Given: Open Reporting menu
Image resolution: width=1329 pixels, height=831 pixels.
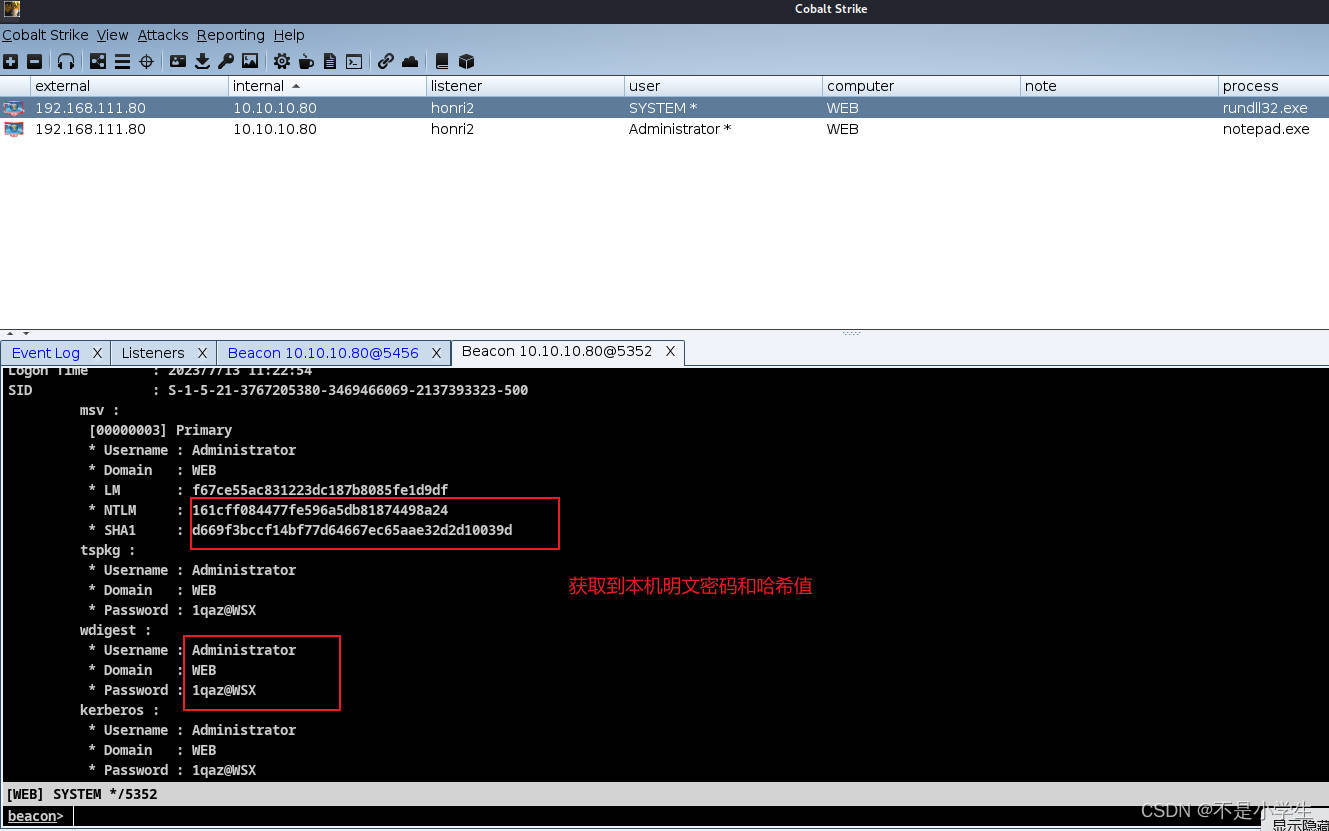Looking at the screenshot, I should pos(231,35).
